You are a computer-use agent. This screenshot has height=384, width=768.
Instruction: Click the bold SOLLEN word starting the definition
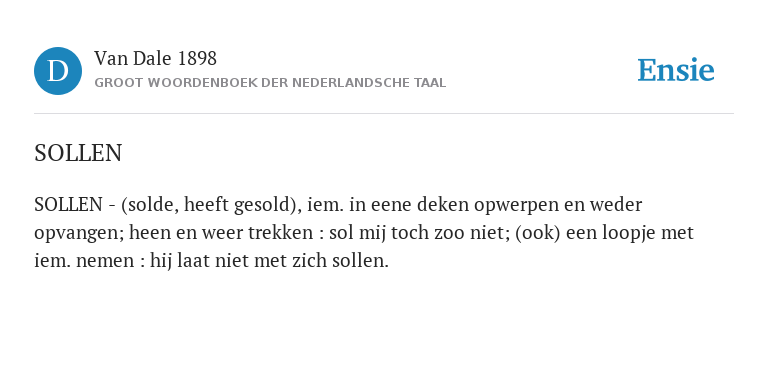pos(68,205)
